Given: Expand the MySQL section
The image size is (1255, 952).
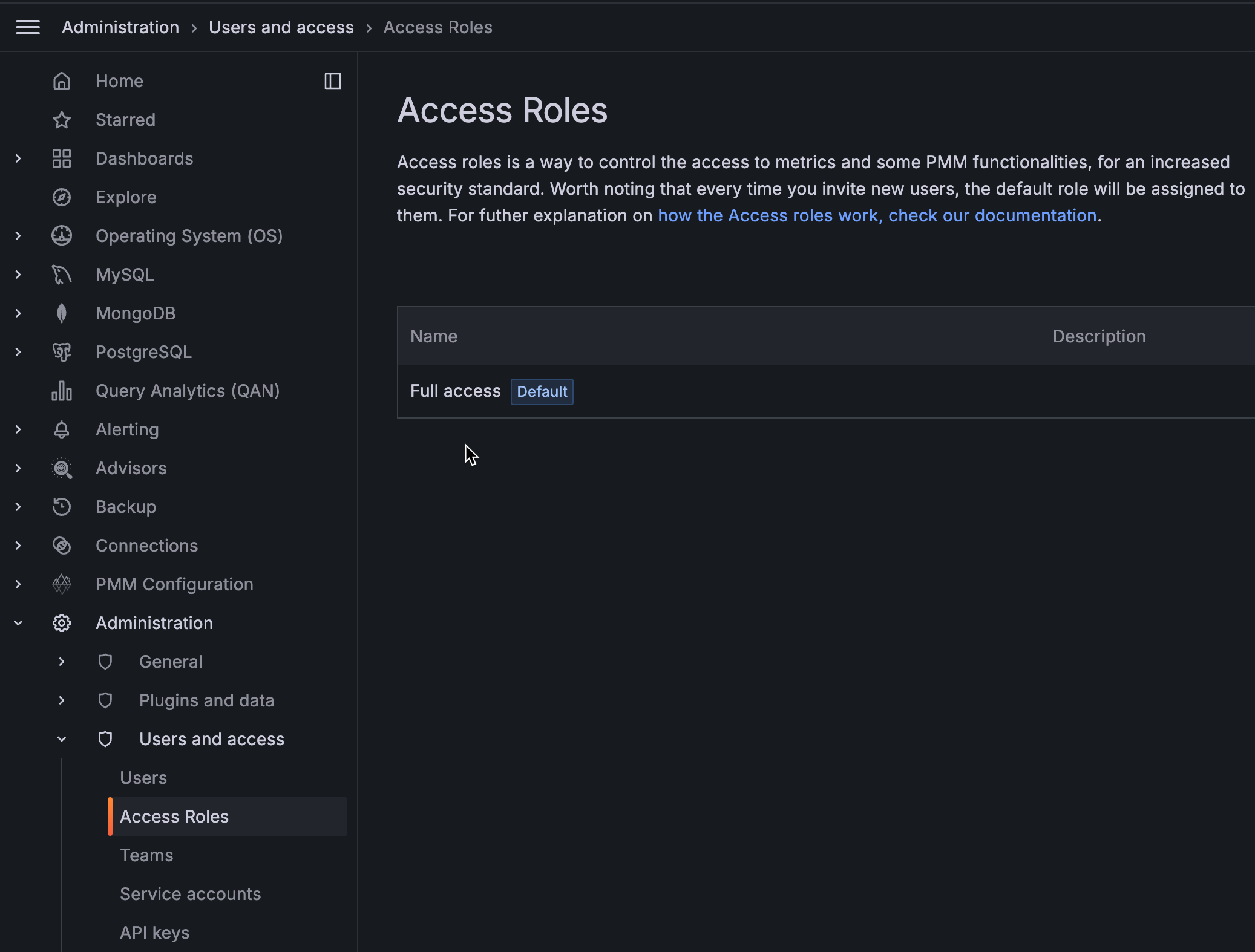Looking at the screenshot, I should click(18, 274).
